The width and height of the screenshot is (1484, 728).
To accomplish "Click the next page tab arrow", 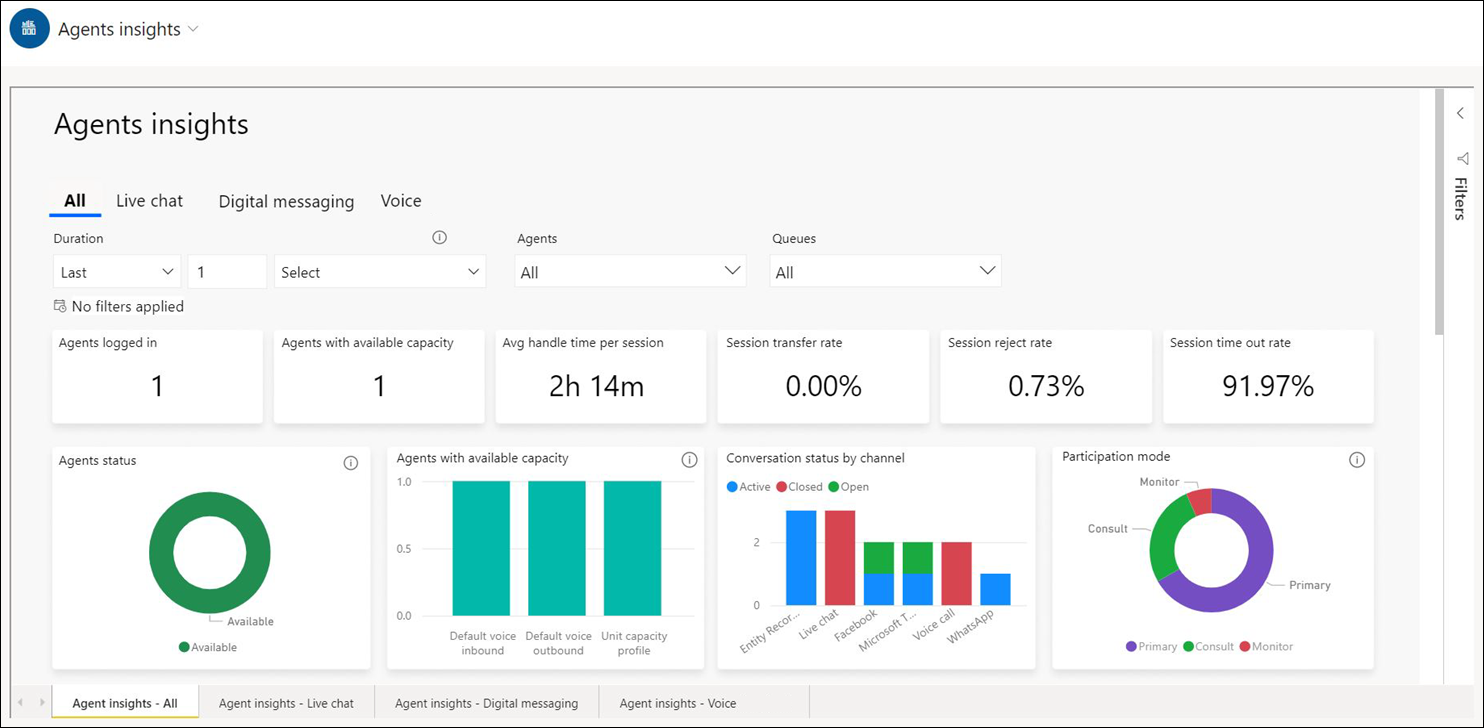I will click(x=41, y=703).
